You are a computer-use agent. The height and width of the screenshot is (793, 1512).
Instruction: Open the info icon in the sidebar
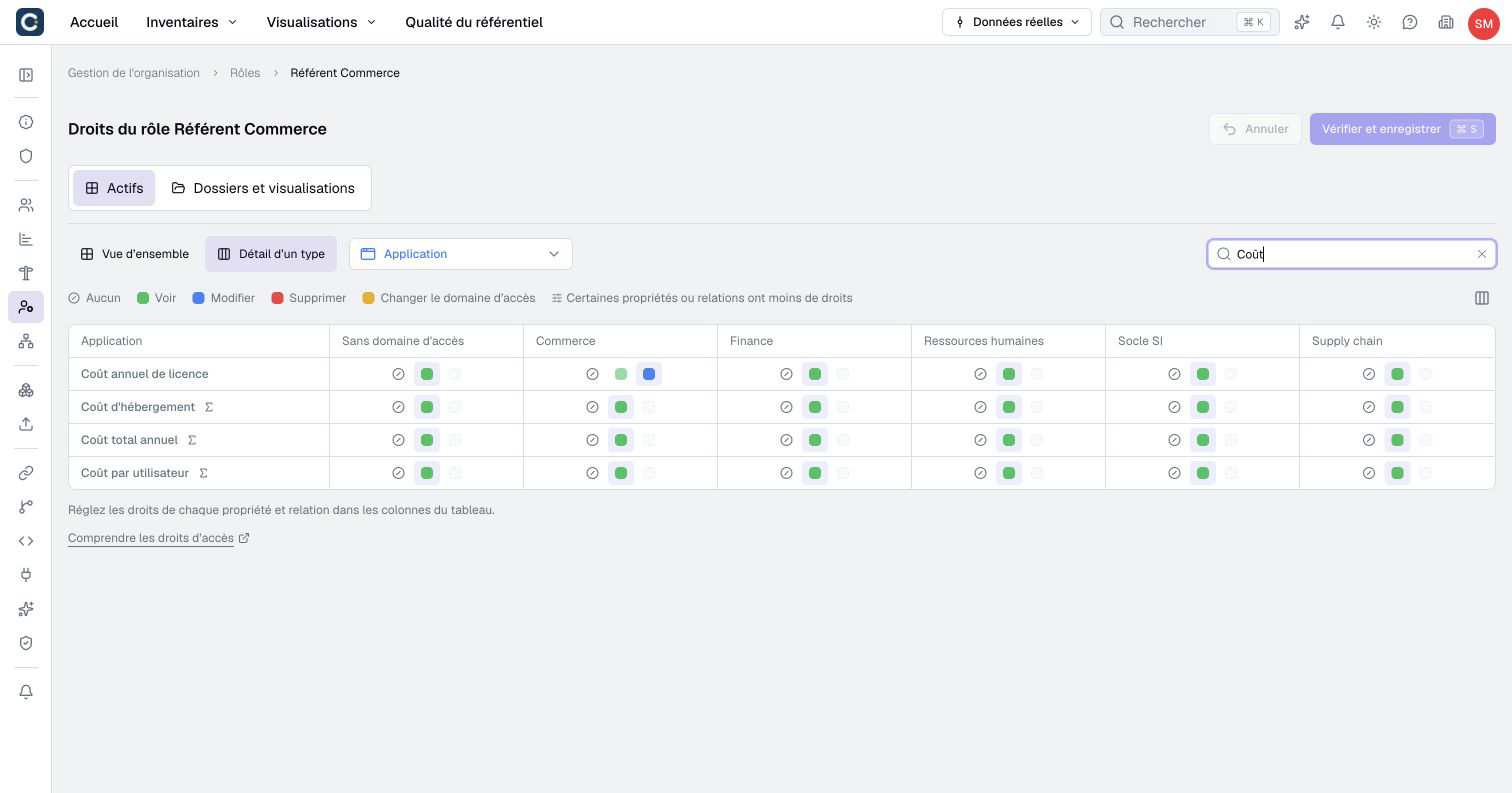point(26,122)
